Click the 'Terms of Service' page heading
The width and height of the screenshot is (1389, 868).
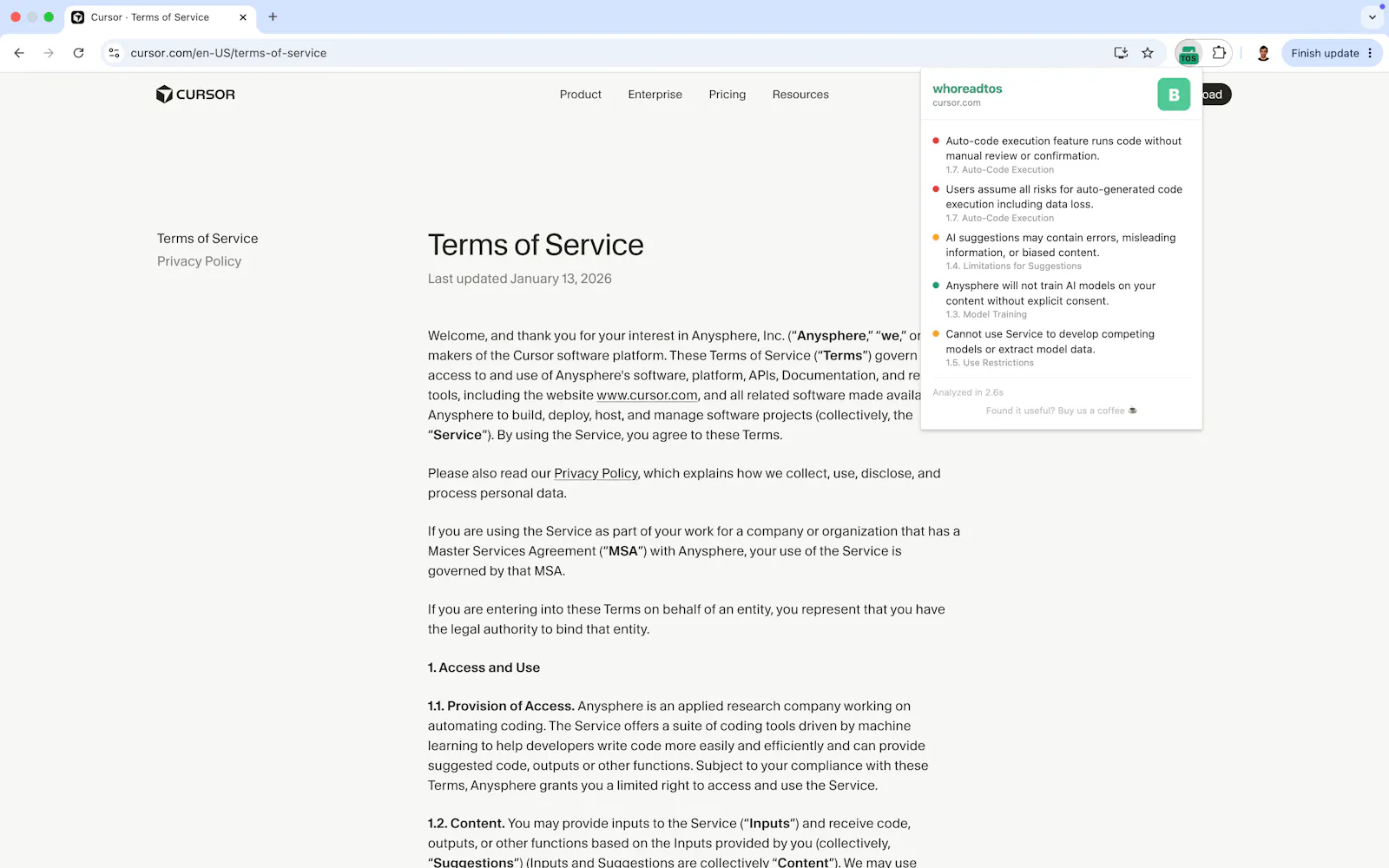pyautogui.click(x=536, y=246)
